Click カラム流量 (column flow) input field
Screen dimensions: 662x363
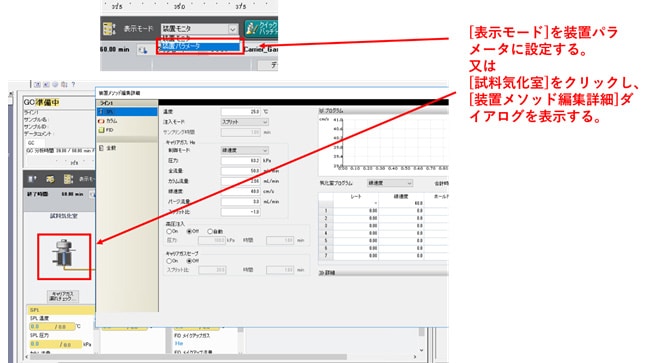pos(240,181)
